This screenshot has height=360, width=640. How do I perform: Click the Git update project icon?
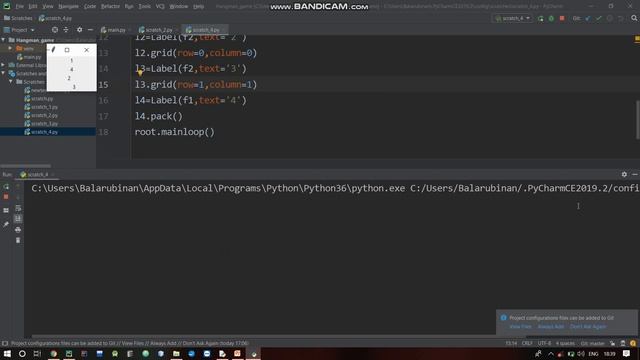pos(588,18)
